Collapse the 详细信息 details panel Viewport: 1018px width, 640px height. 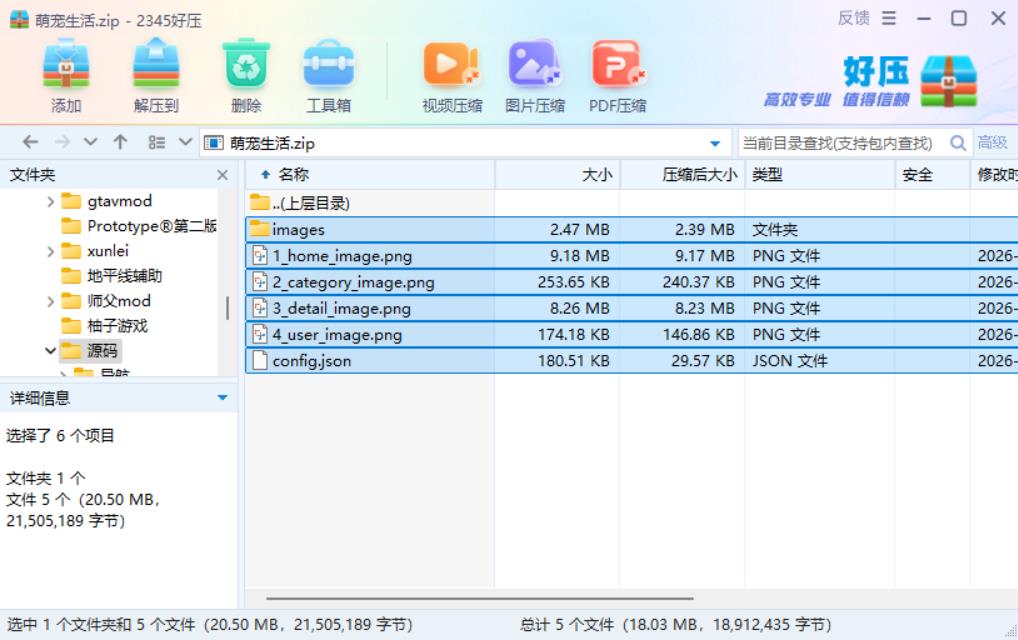pyautogui.click(x=222, y=398)
